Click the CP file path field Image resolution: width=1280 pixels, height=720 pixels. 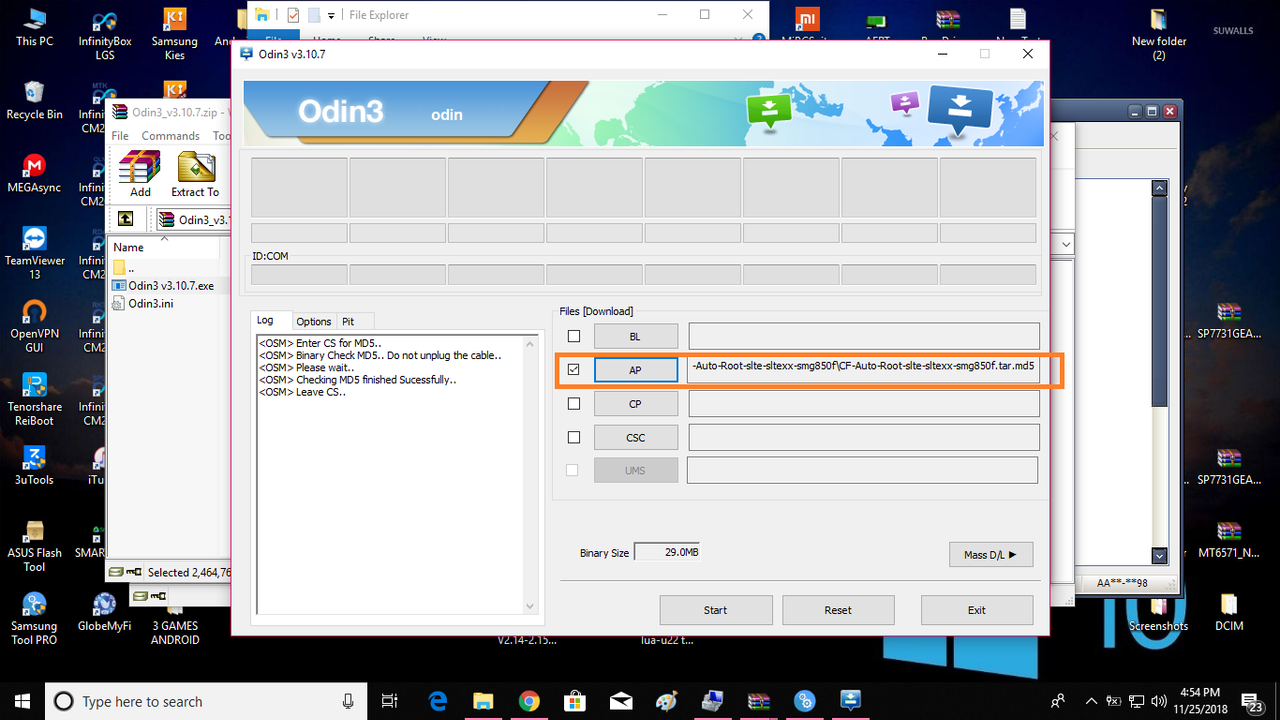pos(864,404)
